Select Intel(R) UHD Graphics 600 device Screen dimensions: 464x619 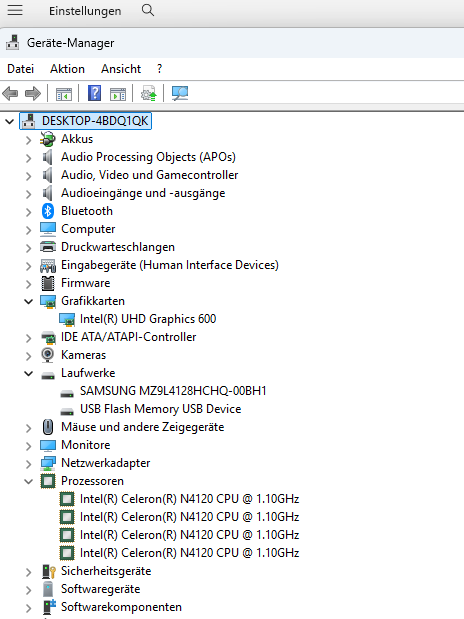[x=148, y=319]
